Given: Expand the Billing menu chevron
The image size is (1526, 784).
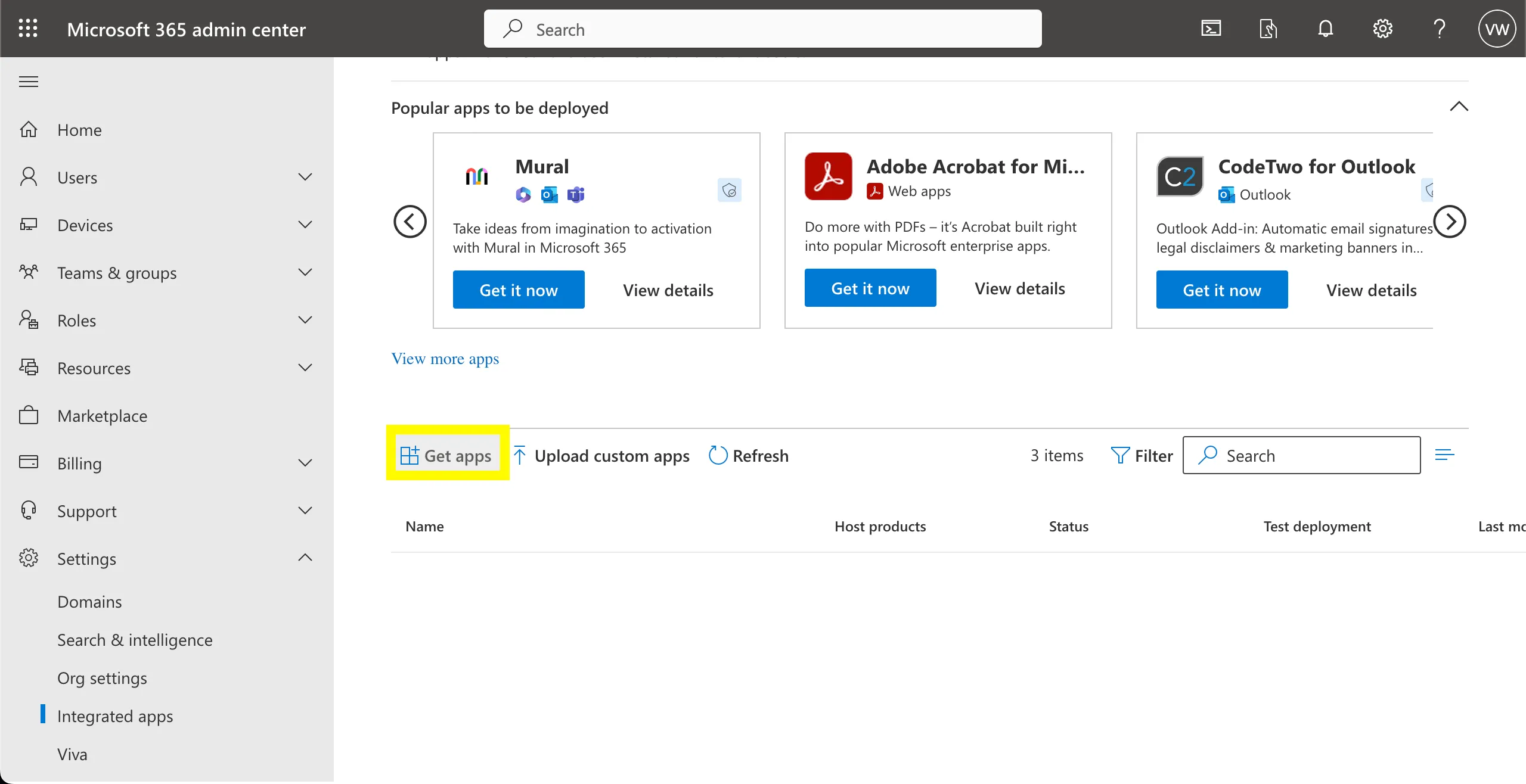Looking at the screenshot, I should pos(305,463).
